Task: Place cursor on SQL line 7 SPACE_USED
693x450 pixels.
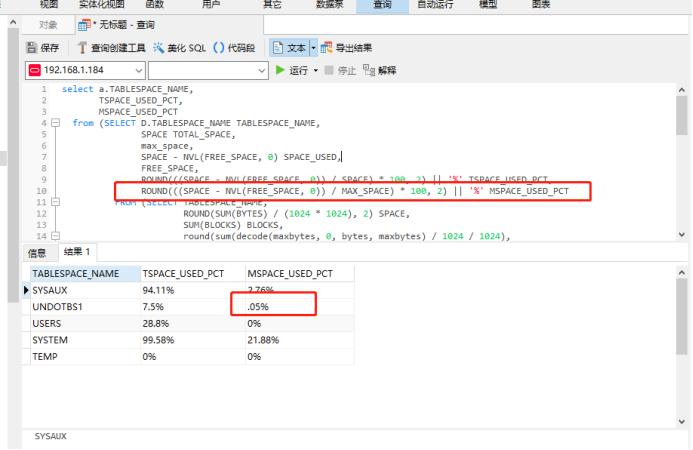Action: pyautogui.click(x=311, y=157)
